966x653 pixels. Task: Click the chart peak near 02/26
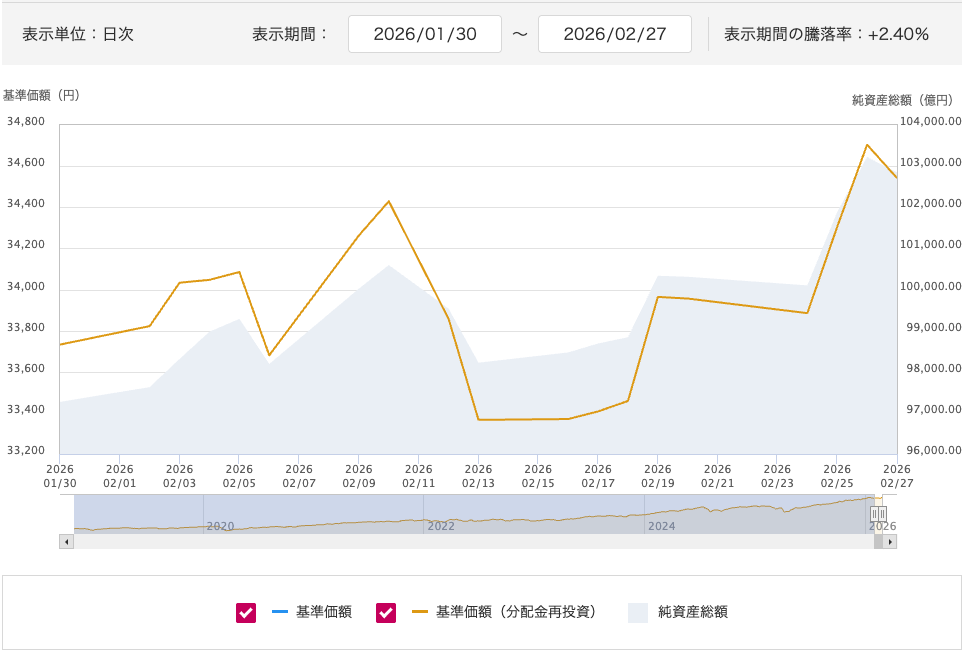[x=867, y=145]
